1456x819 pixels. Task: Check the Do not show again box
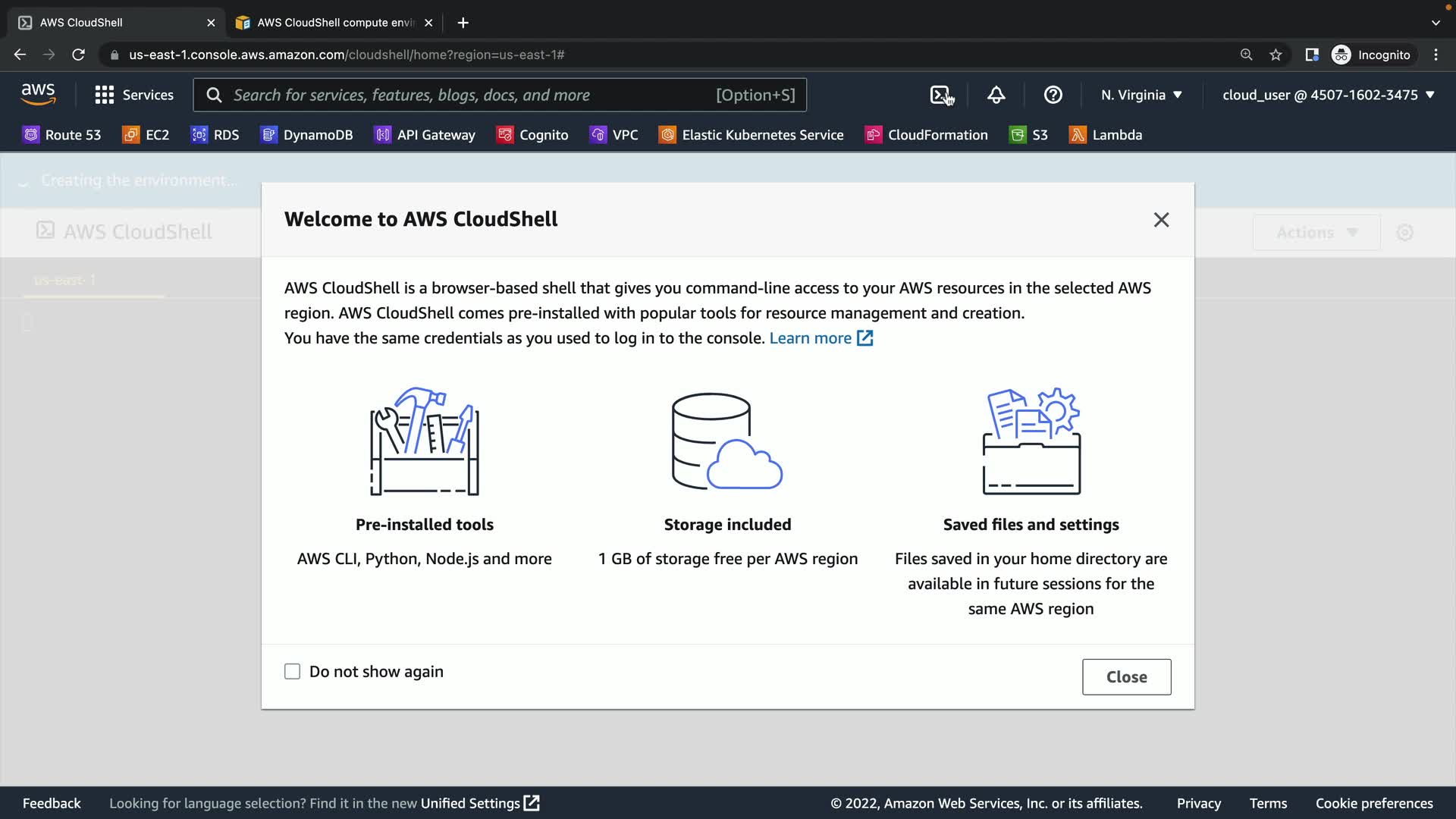[x=292, y=672]
